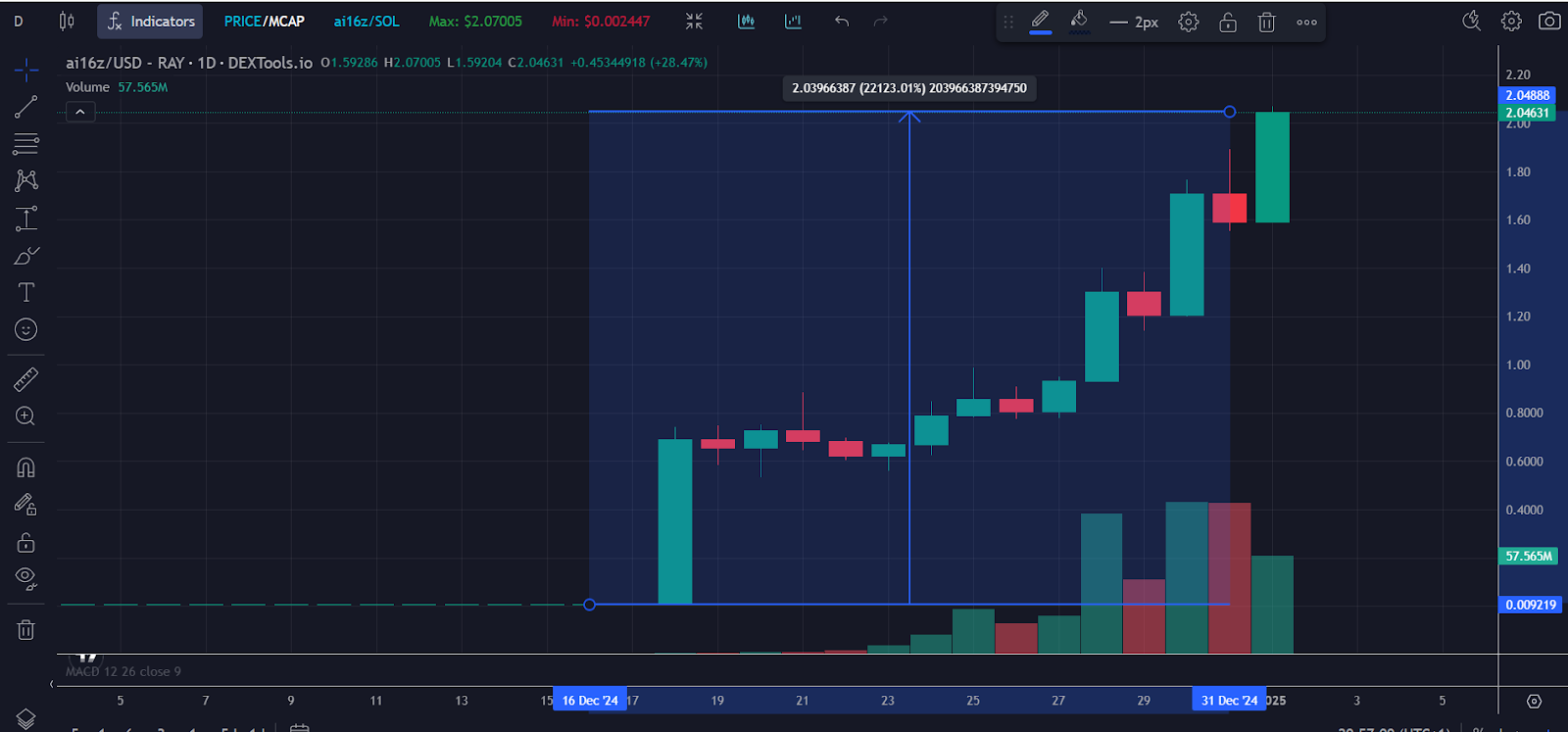Toggle PRICE/MCAP display mode

click(x=265, y=21)
